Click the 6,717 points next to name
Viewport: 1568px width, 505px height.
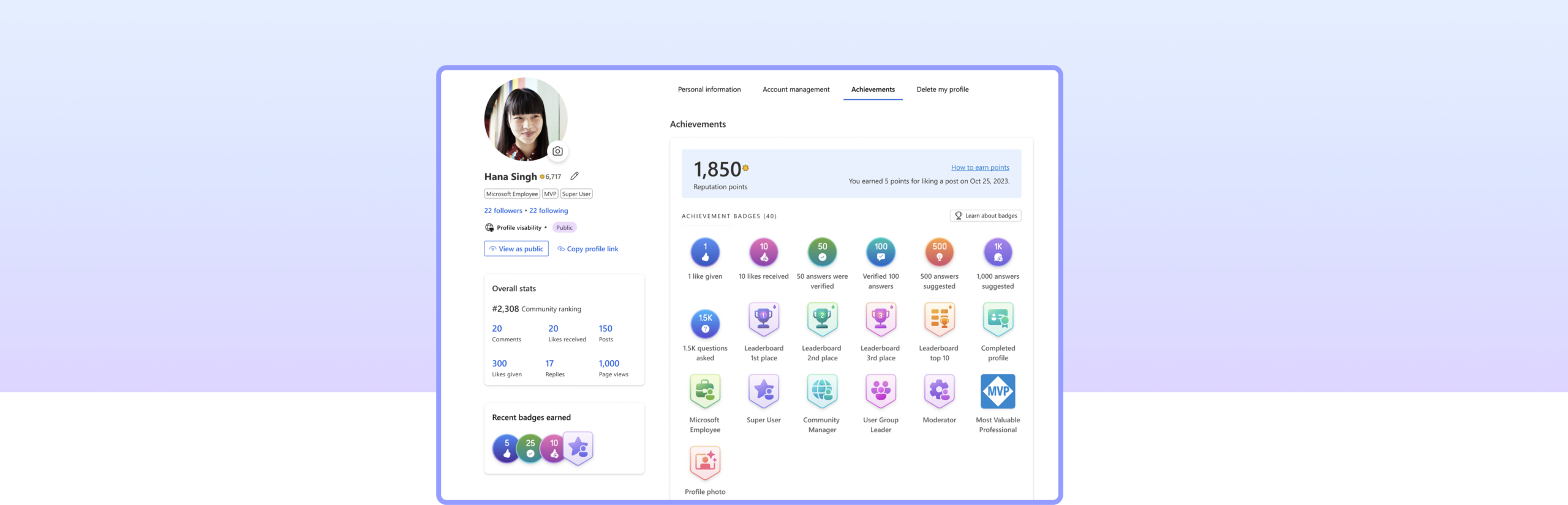tap(551, 177)
